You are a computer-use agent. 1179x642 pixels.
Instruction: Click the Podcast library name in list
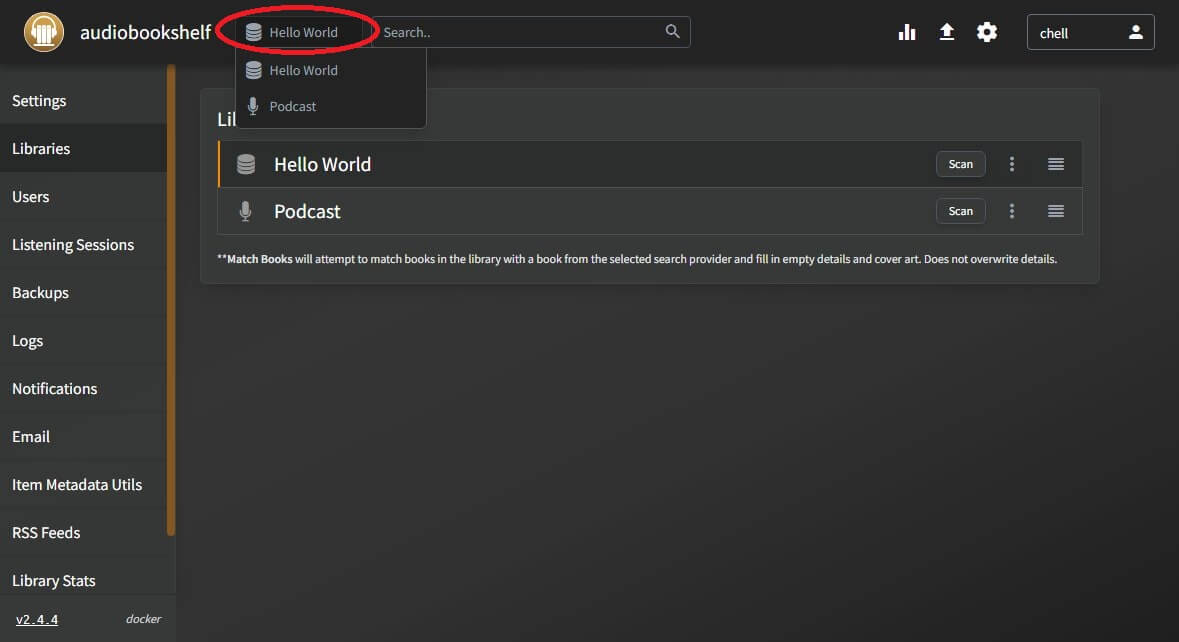tap(307, 212)
